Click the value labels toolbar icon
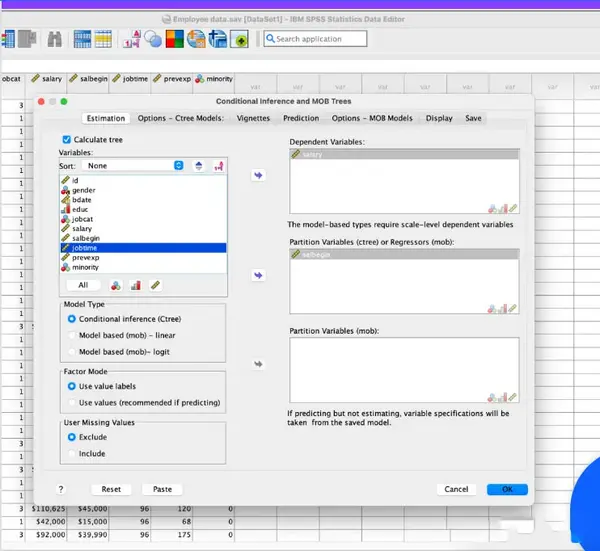Viewport: 600px width, 551px height. pyautogui.click(x=132, y=39)
